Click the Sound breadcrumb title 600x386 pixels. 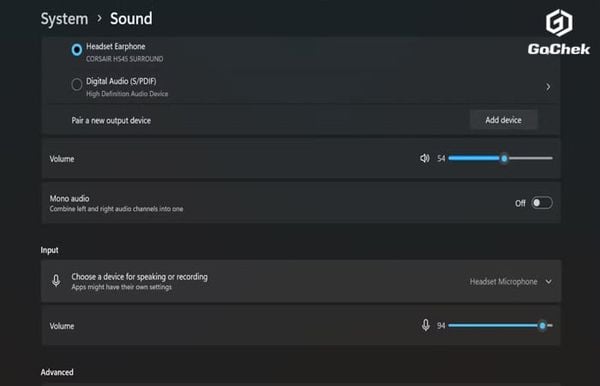point(131,18)
